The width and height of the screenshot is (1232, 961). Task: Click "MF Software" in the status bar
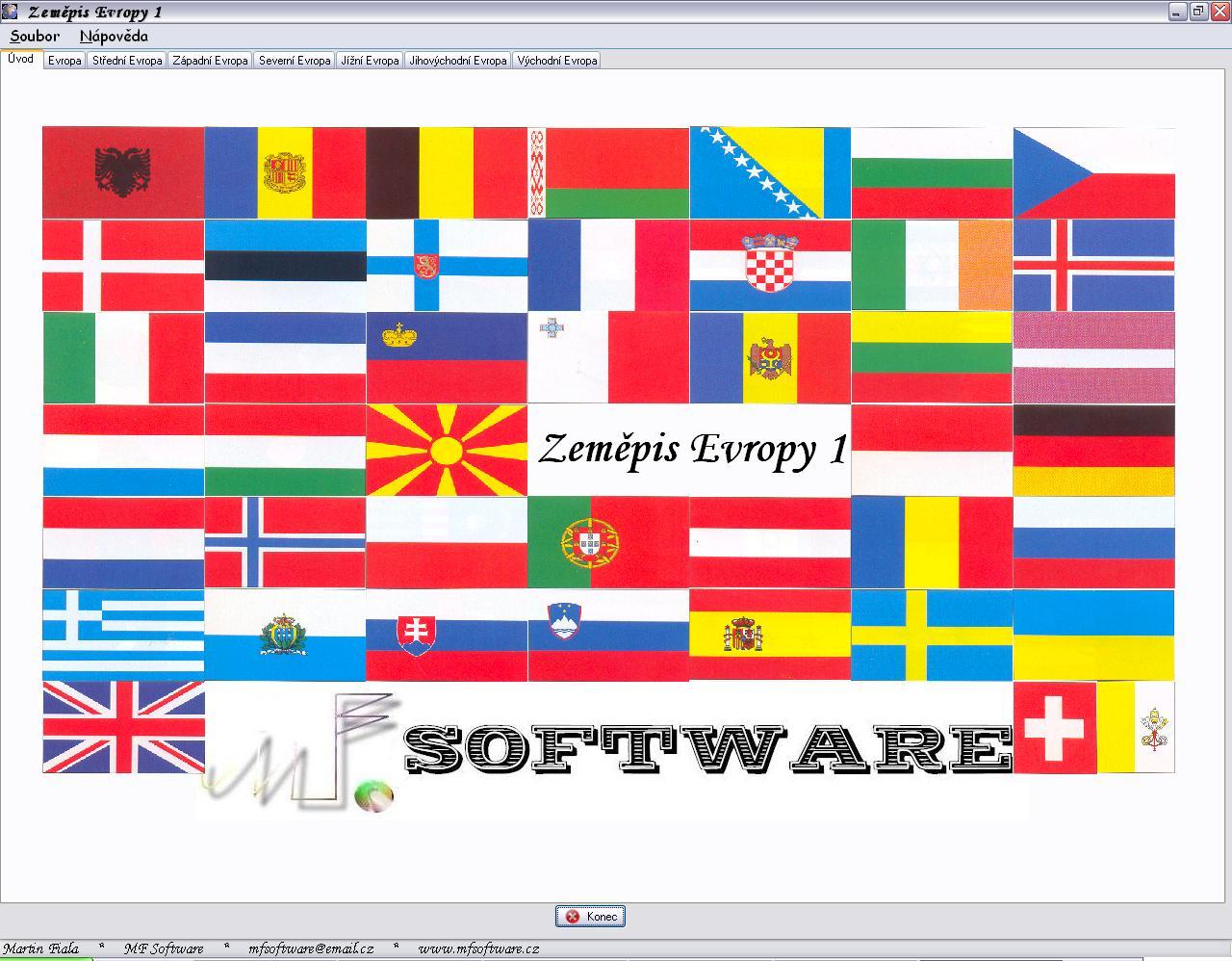coord(164,948)
